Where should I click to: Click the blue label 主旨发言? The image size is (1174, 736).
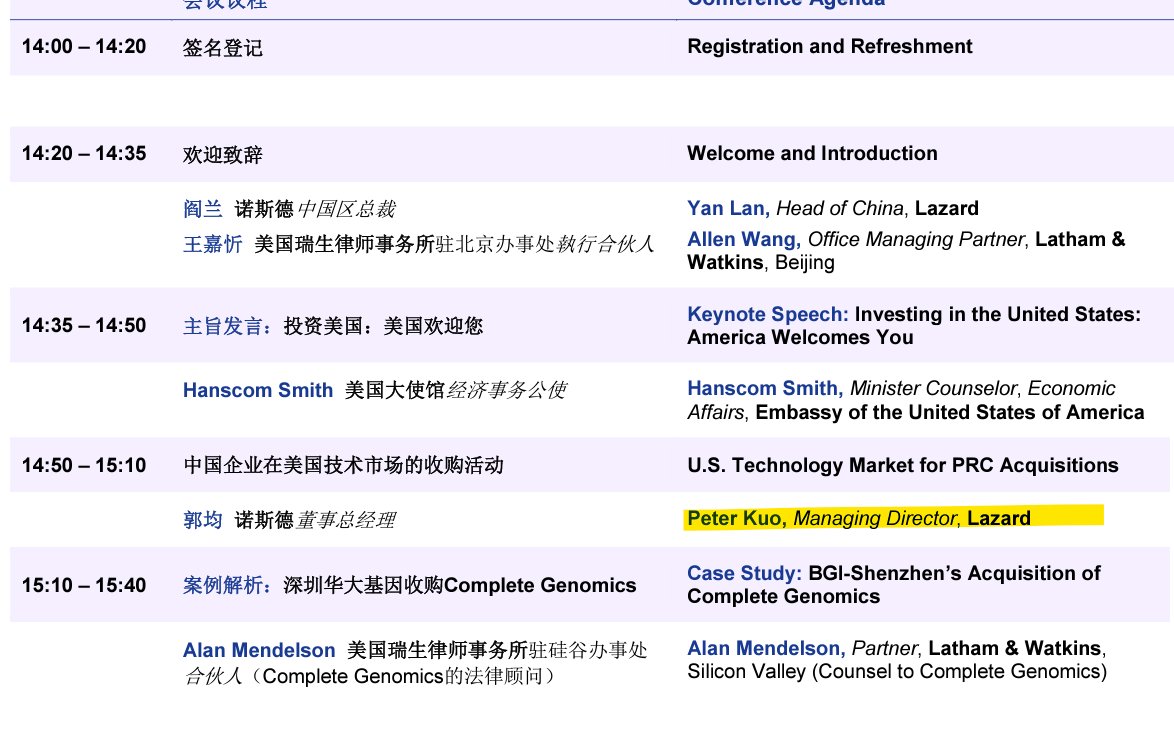tap(228, 326)
